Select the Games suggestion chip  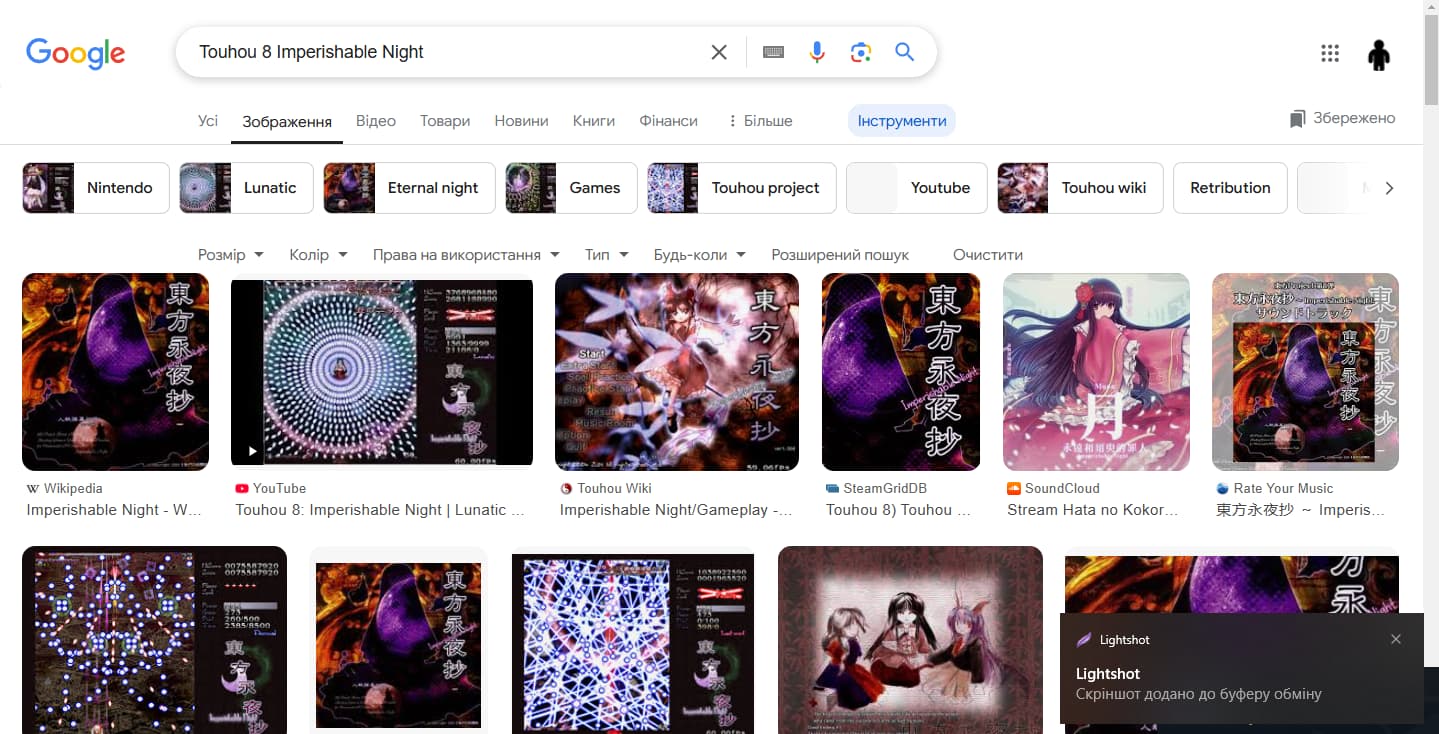(x=571, y=188)
